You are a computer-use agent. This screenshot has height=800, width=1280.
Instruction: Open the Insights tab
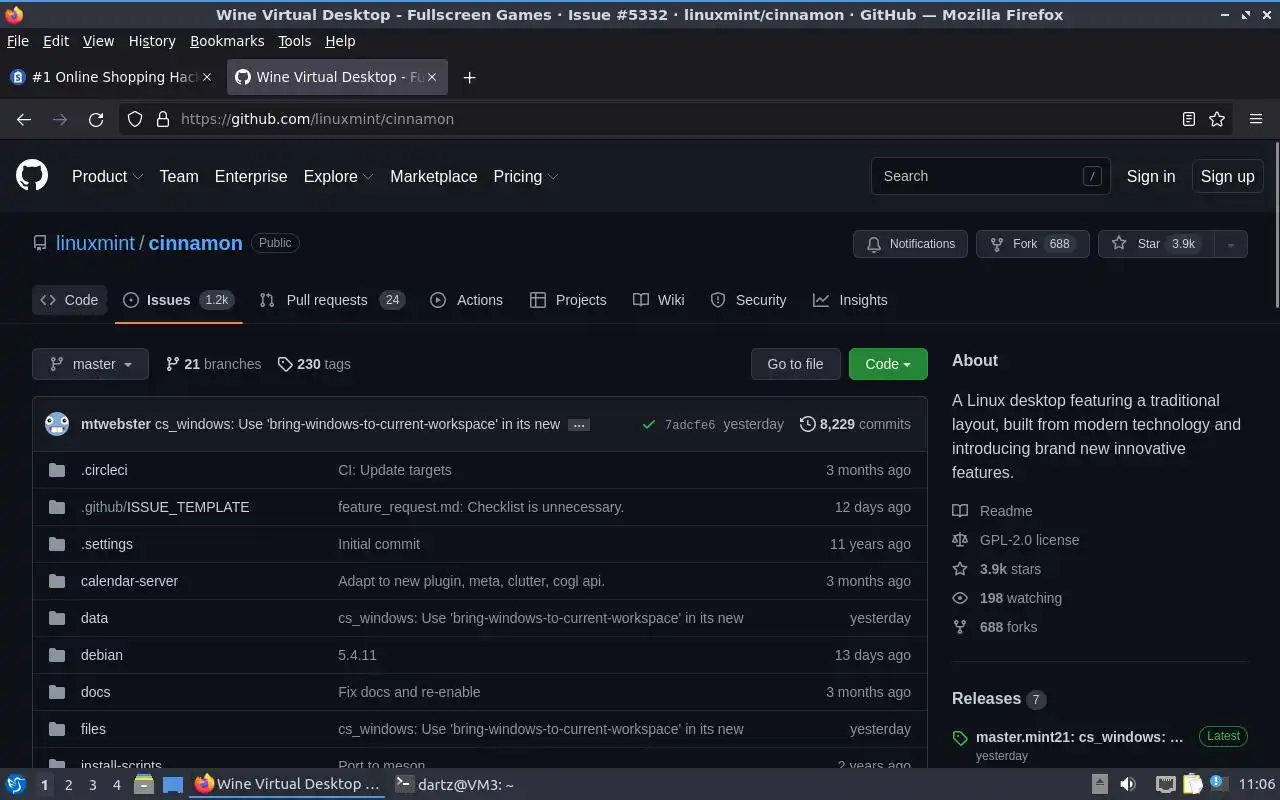point(850,300)
